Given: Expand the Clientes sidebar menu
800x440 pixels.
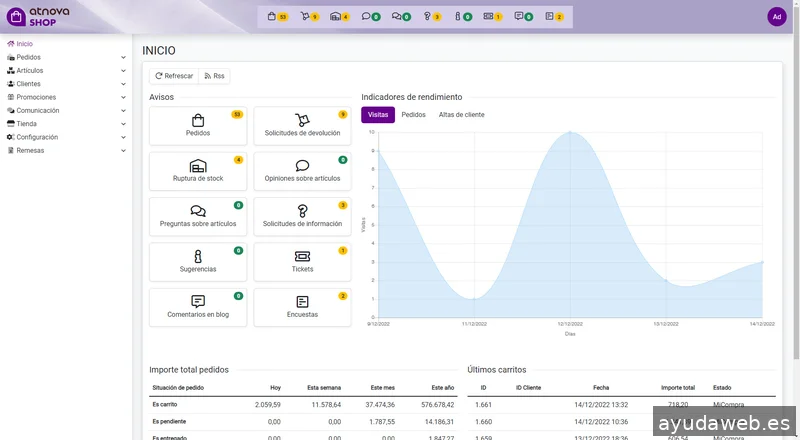Looking at the screenshot, I should 66,84.
